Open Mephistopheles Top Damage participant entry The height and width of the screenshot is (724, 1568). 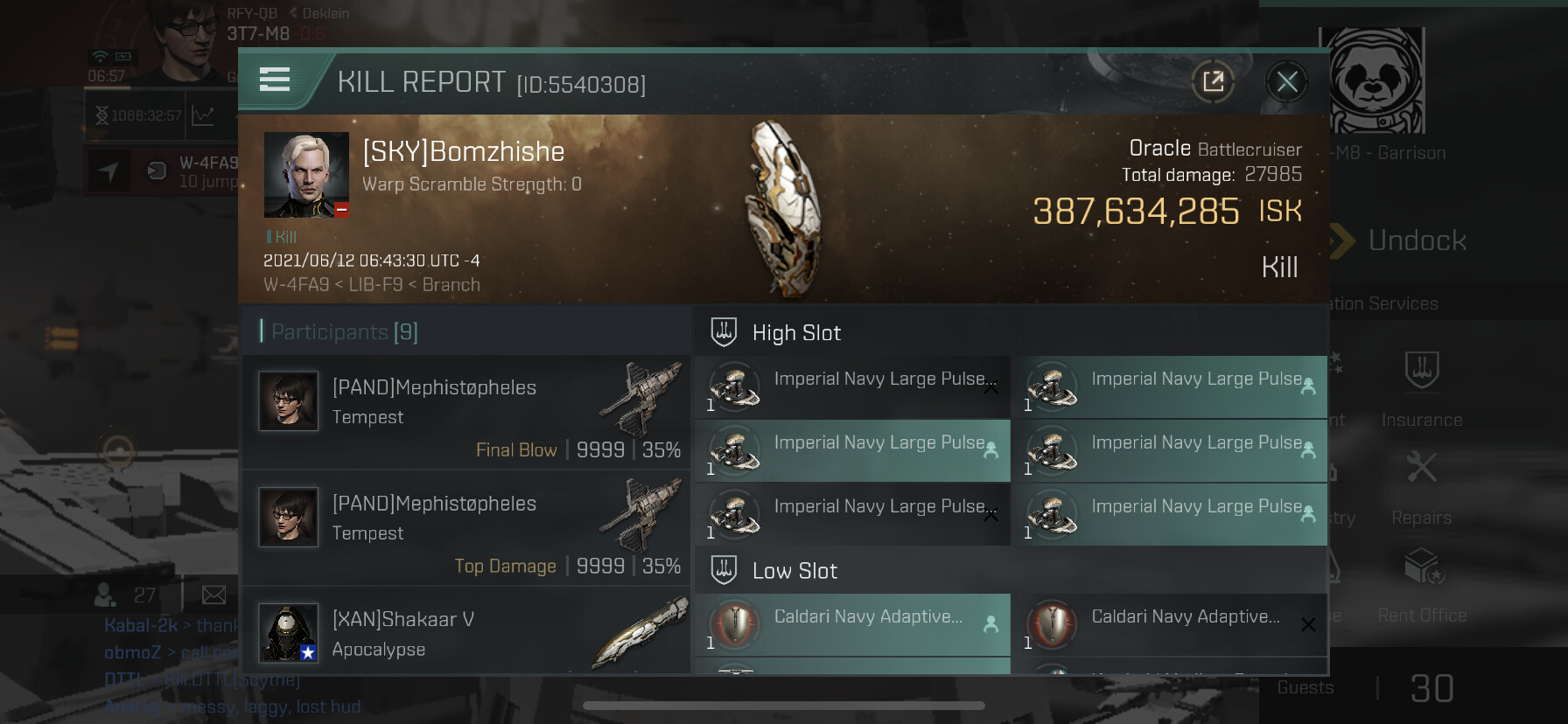(x=466, y=528)
